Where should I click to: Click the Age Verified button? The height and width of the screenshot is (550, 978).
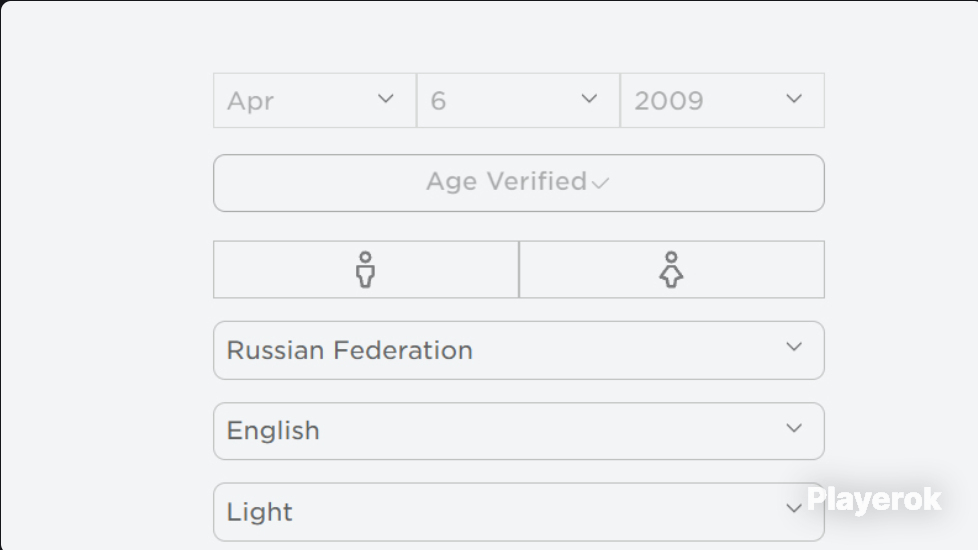pos(519,183)
